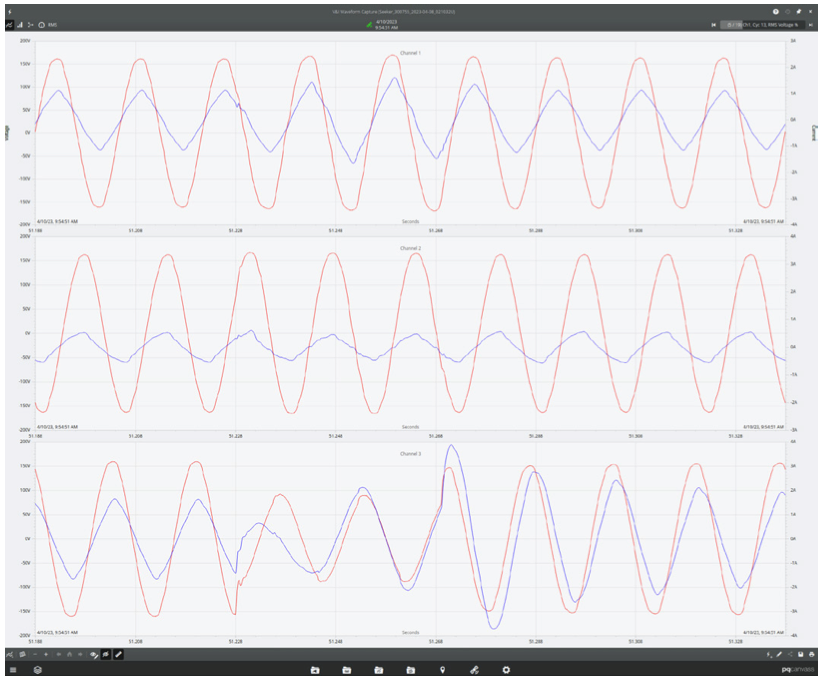Open settings with the gear icon
The width and height of the screenshot is (821, 680).
point(506,670)
